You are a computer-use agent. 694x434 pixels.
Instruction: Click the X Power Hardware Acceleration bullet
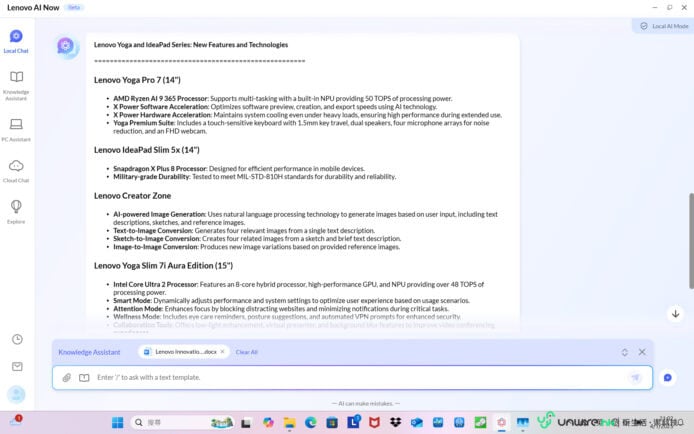[x=307, y=115]
